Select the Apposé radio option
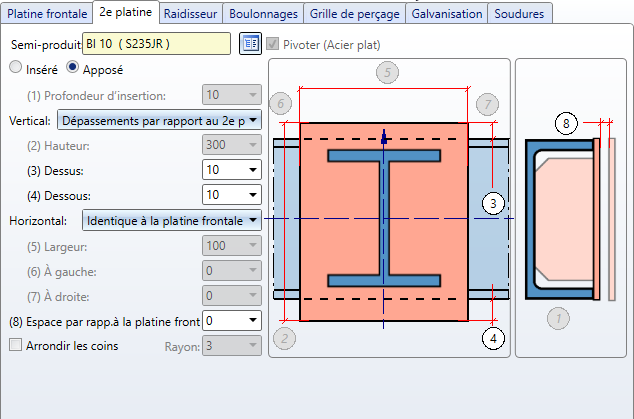This screenshot has height=419, width=634. click(72, 68)
